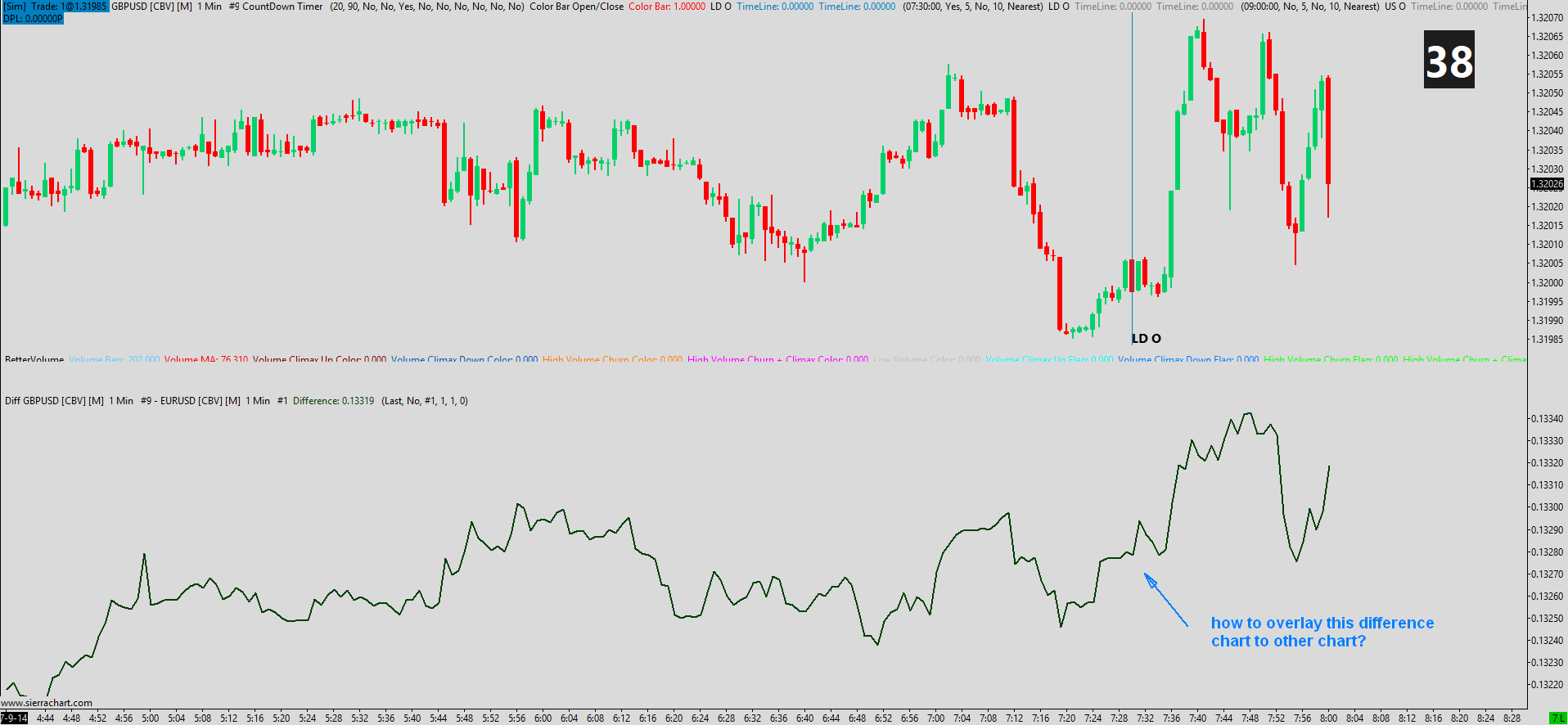1568x725 pixels.
Task: Click the countdown timer box showing 38
Action: click(1449, 60)
